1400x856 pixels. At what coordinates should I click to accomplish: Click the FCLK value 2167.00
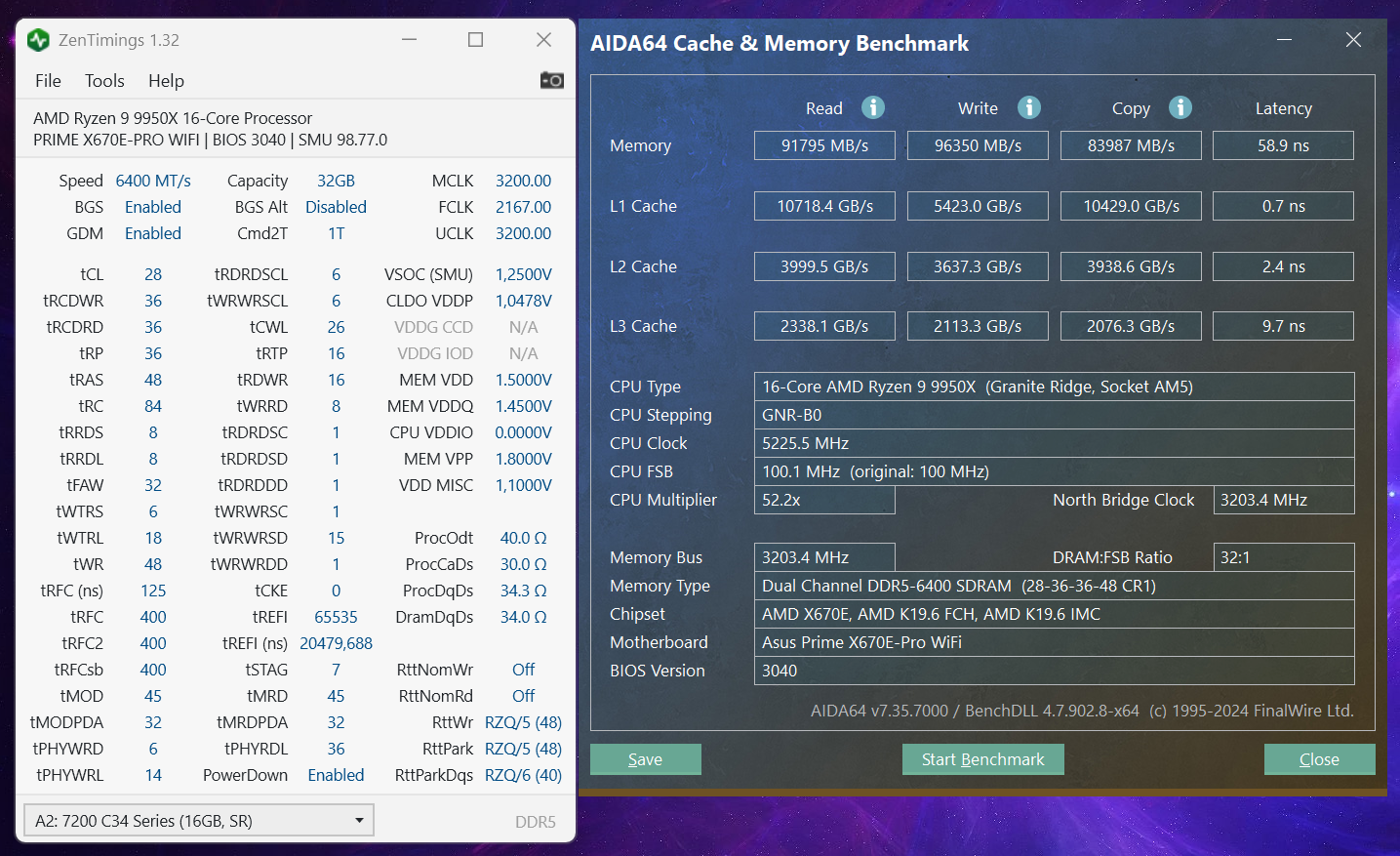[x=523, y=207]
